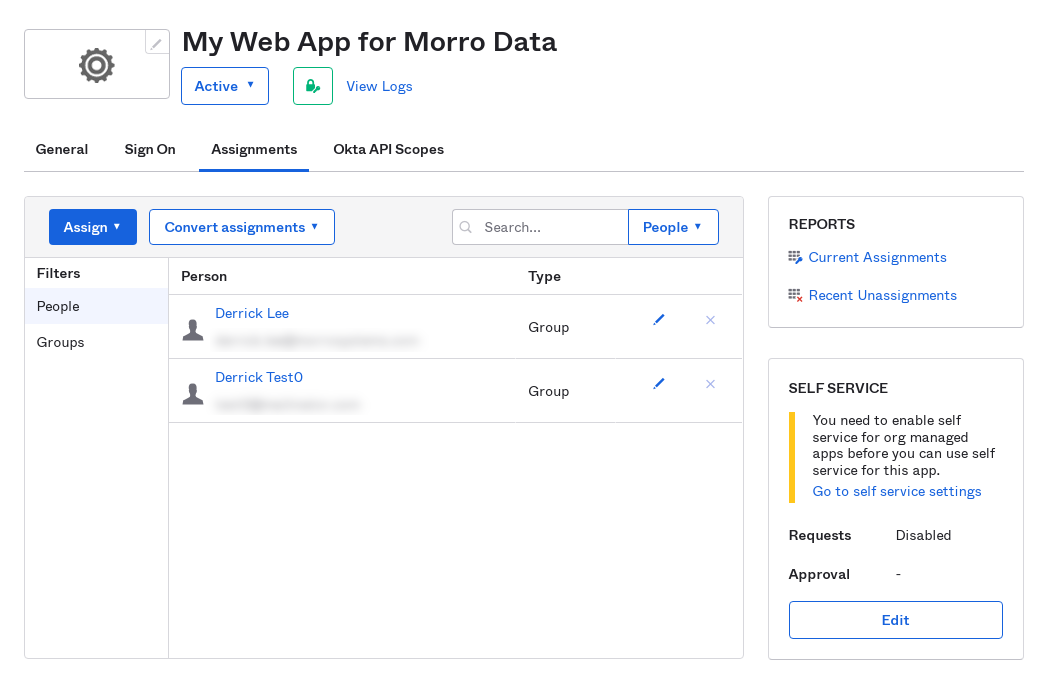
Task: Click the REPORTS heading
Action: (822, 224)
